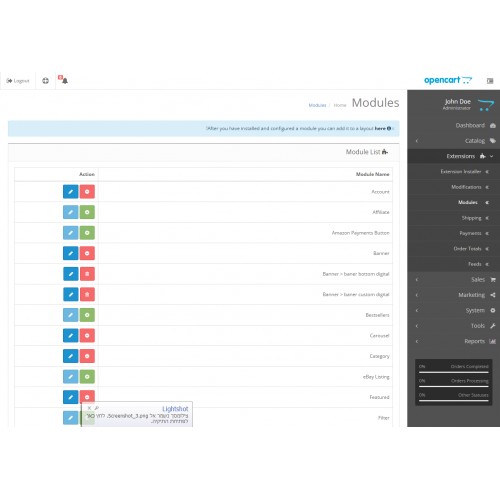Click the OpenCart logo
This screenshot has width=500, height=500.
[448, 80]
